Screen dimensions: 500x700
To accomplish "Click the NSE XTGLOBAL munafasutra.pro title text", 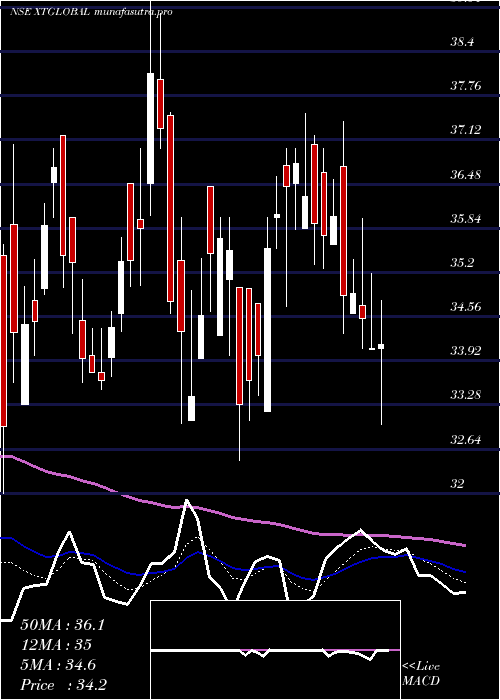I will click(x=91, y=12).
